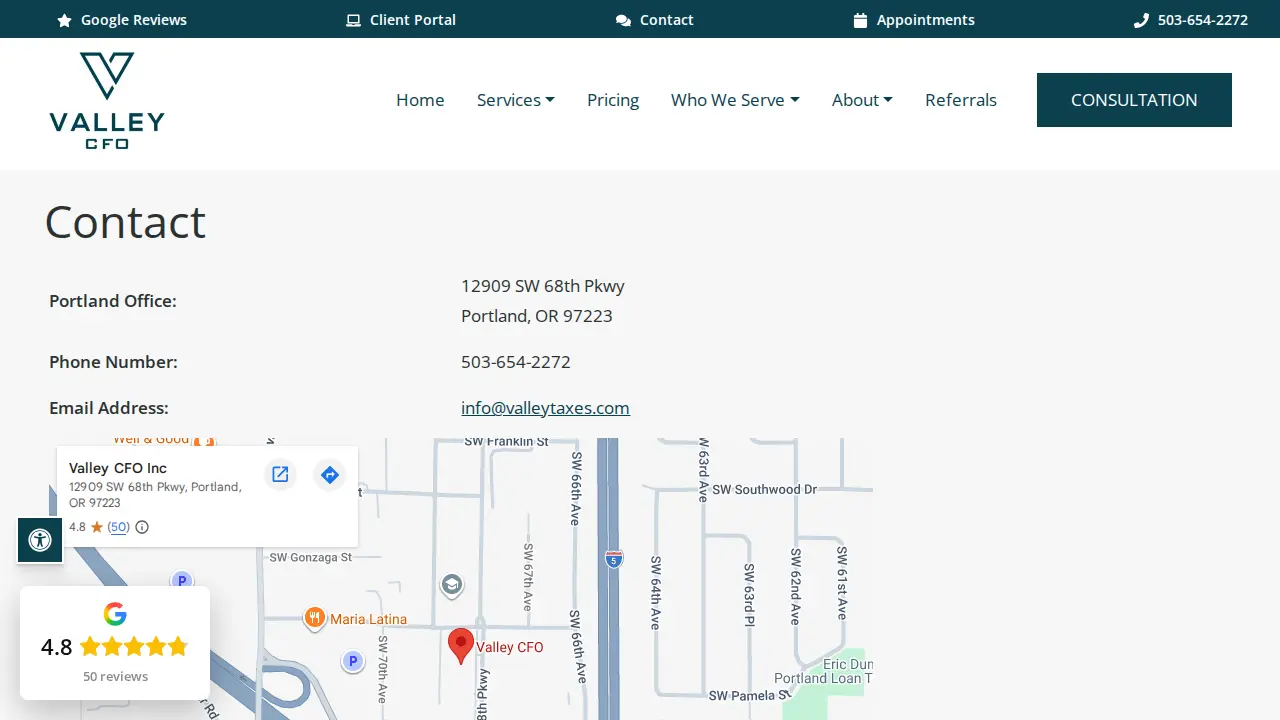
Task: Click the 503-654-2272 number in top bar
Action: tap(1203, 20)
